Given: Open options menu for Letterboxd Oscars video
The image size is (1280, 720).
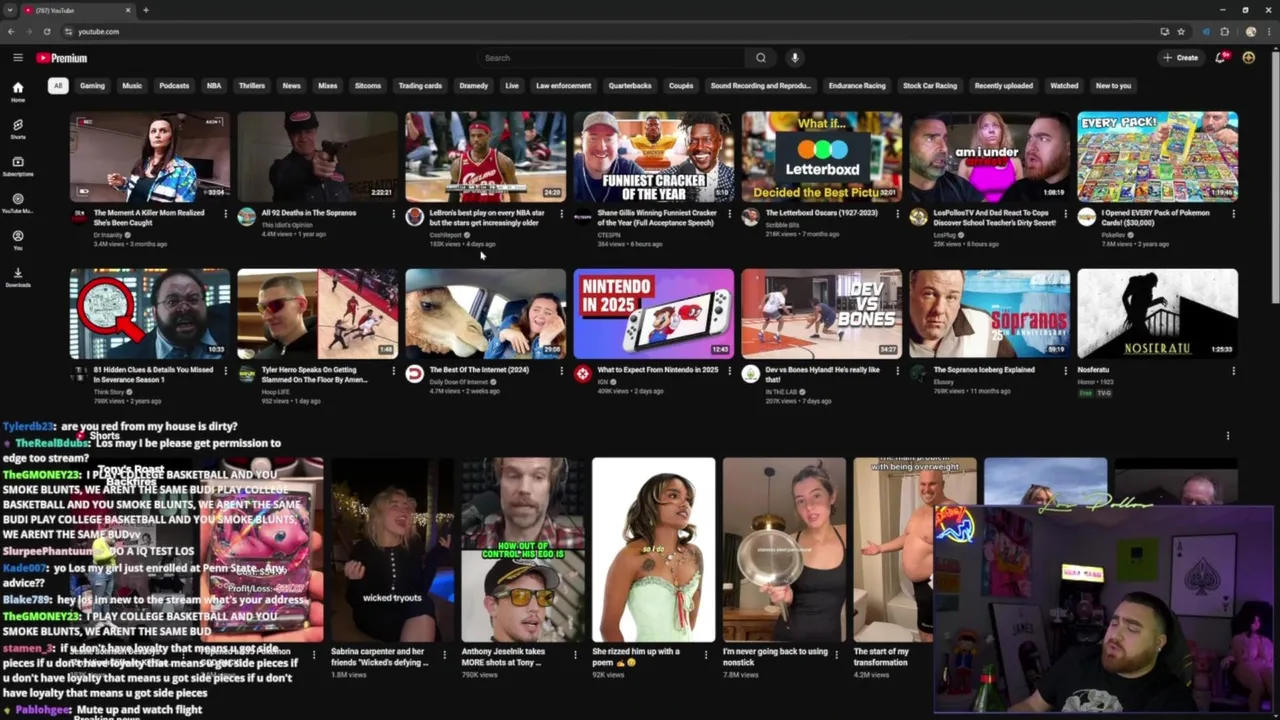Looking at the screenshot, I should (x=897, y=214).
